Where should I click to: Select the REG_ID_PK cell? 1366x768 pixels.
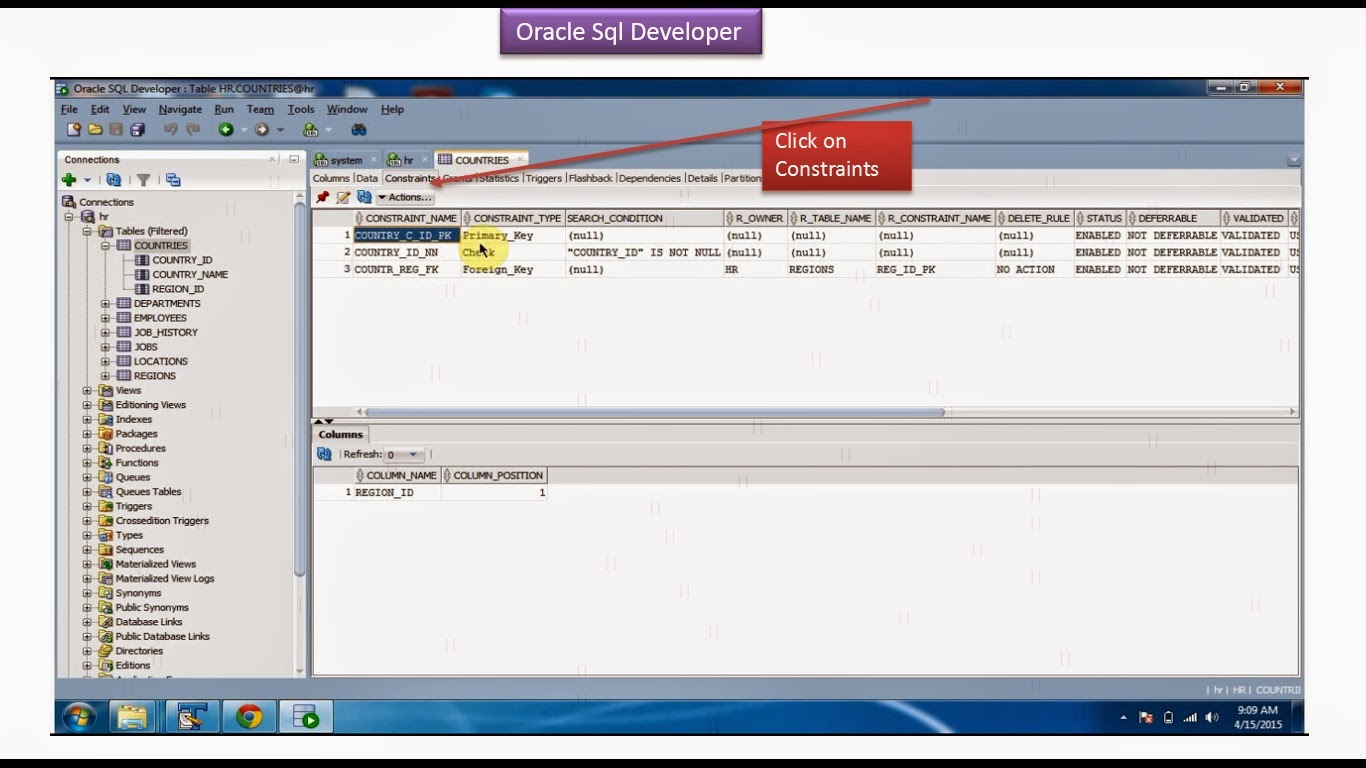935,270
